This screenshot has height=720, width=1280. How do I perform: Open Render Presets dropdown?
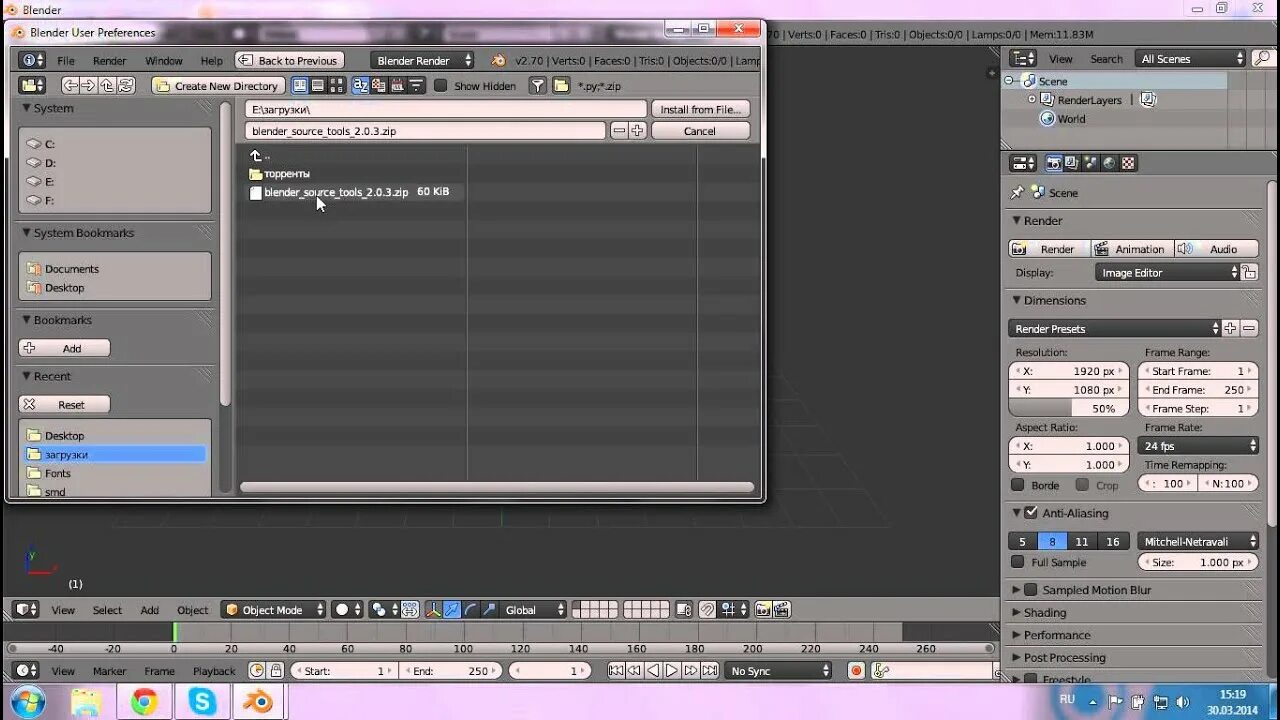pyautogui.click(x=1115, y=328)
